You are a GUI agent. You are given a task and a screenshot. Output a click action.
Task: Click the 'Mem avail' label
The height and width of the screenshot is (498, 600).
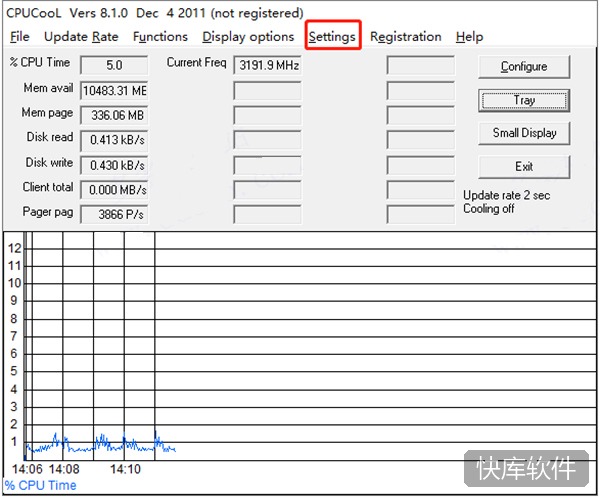pos(48,88)
